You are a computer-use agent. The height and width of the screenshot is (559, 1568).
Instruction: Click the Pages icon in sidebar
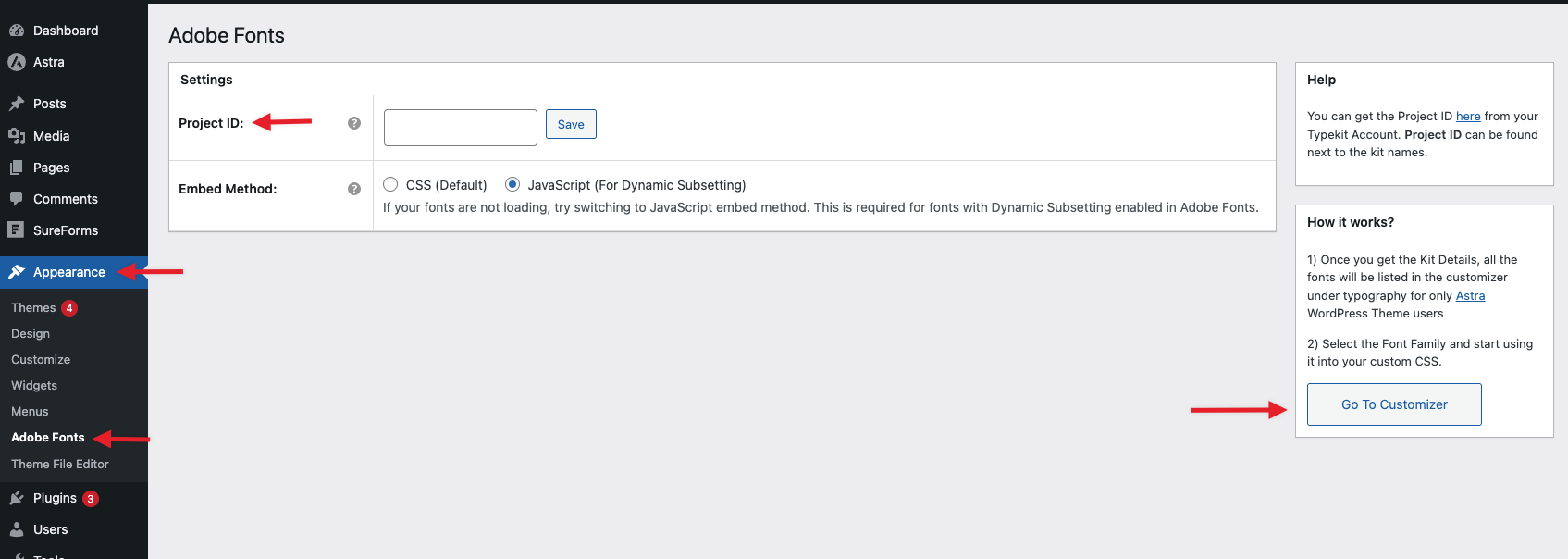pyautogui.click(x=17, y=168)
